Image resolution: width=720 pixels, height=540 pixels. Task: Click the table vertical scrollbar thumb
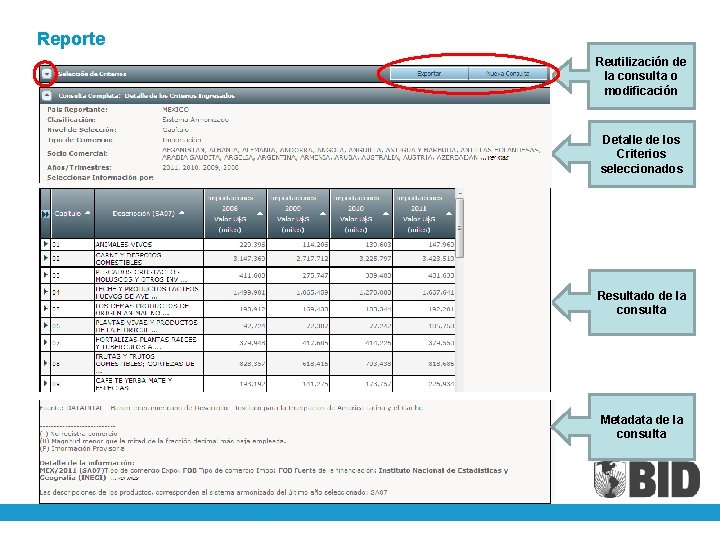pos(460,228)
